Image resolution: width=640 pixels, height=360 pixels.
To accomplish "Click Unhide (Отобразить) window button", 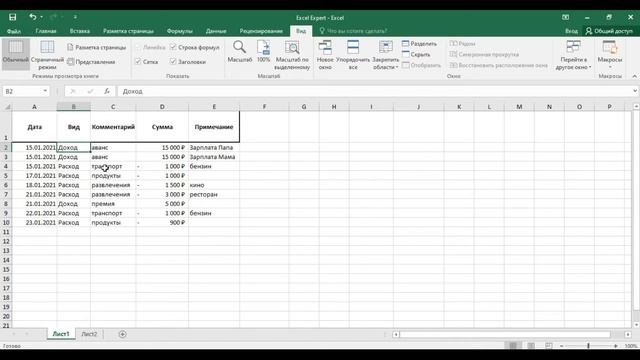I will [x=422, y=65].
